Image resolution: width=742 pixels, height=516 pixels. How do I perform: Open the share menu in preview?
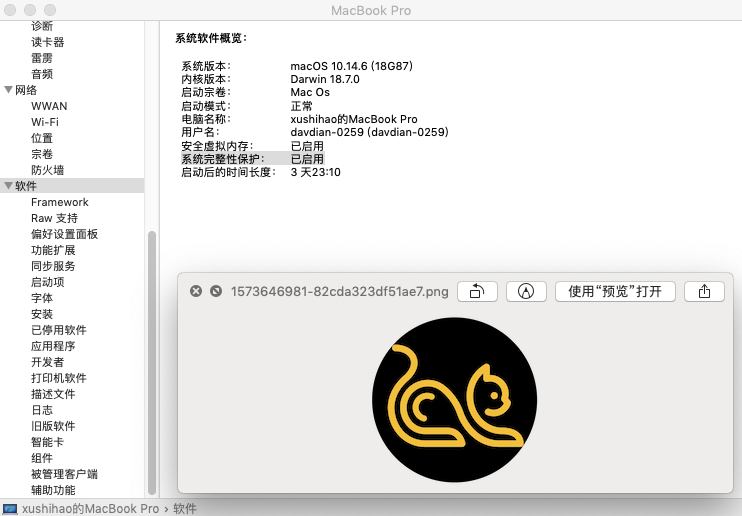click(x=704, y=291)
